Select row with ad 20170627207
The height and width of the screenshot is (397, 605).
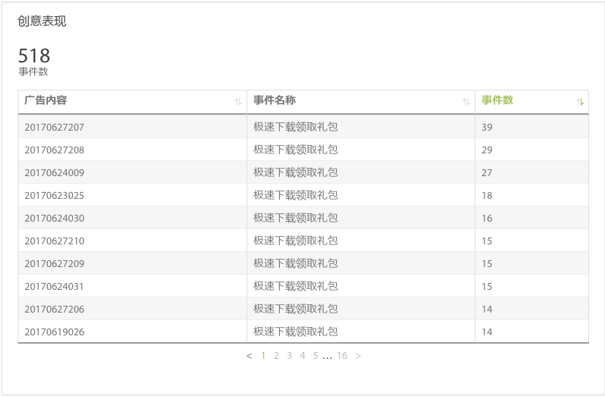(x=303, y=127)
